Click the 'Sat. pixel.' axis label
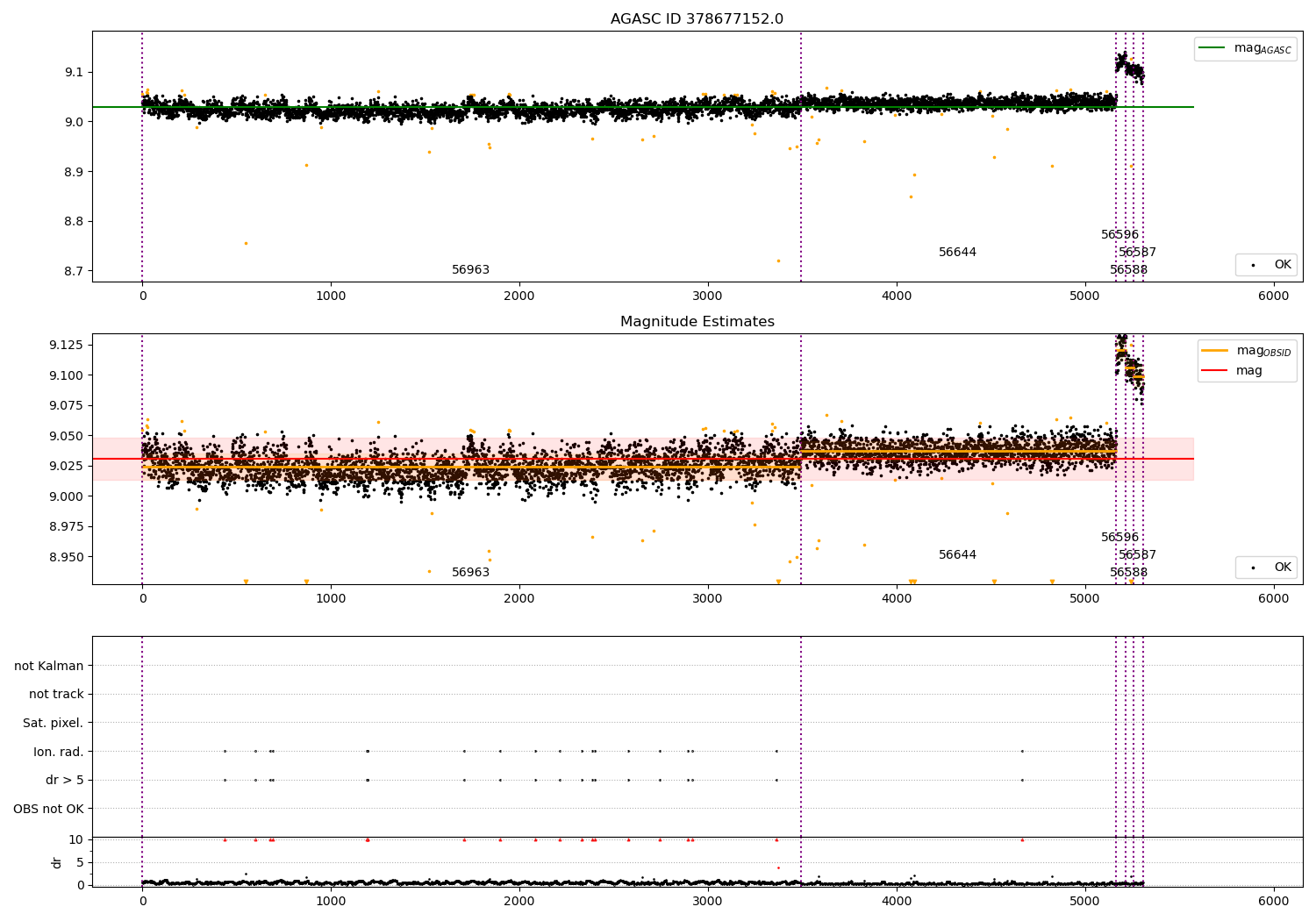1316x921 pixels. [x=54, y=723]
